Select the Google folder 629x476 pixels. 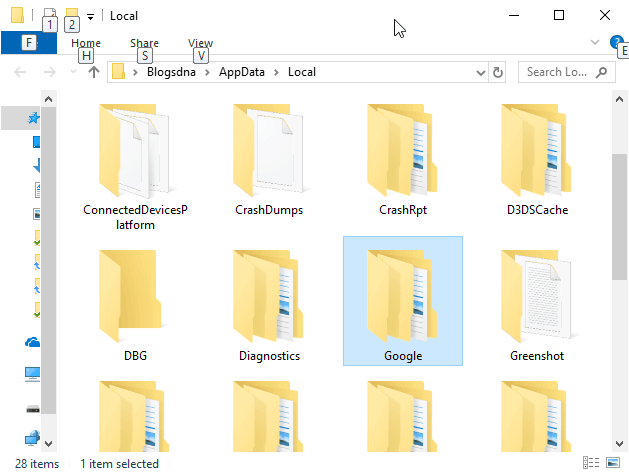pyautogui.click(x=403, y=301)
